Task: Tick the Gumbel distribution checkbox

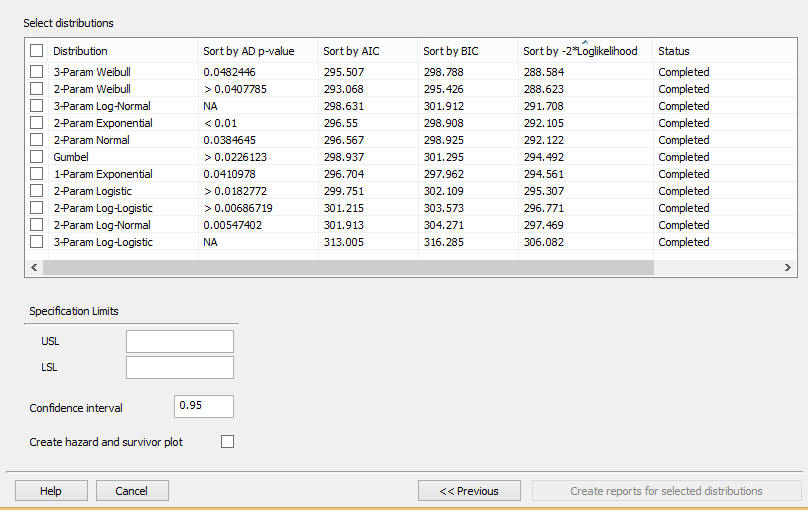Action: pyautogui.click(x=37, y=157)
